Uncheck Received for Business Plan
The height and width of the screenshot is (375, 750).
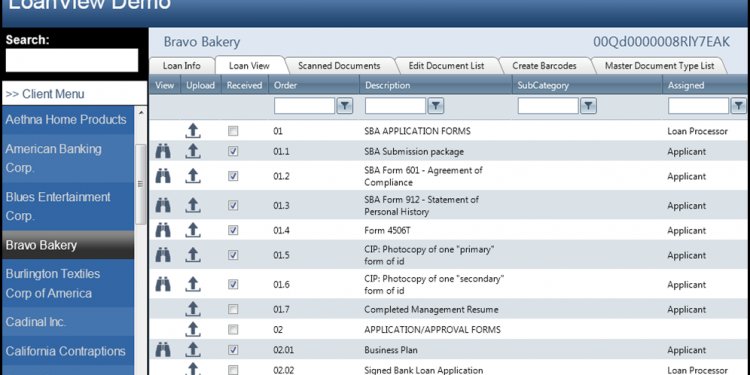tap(233, 350)
